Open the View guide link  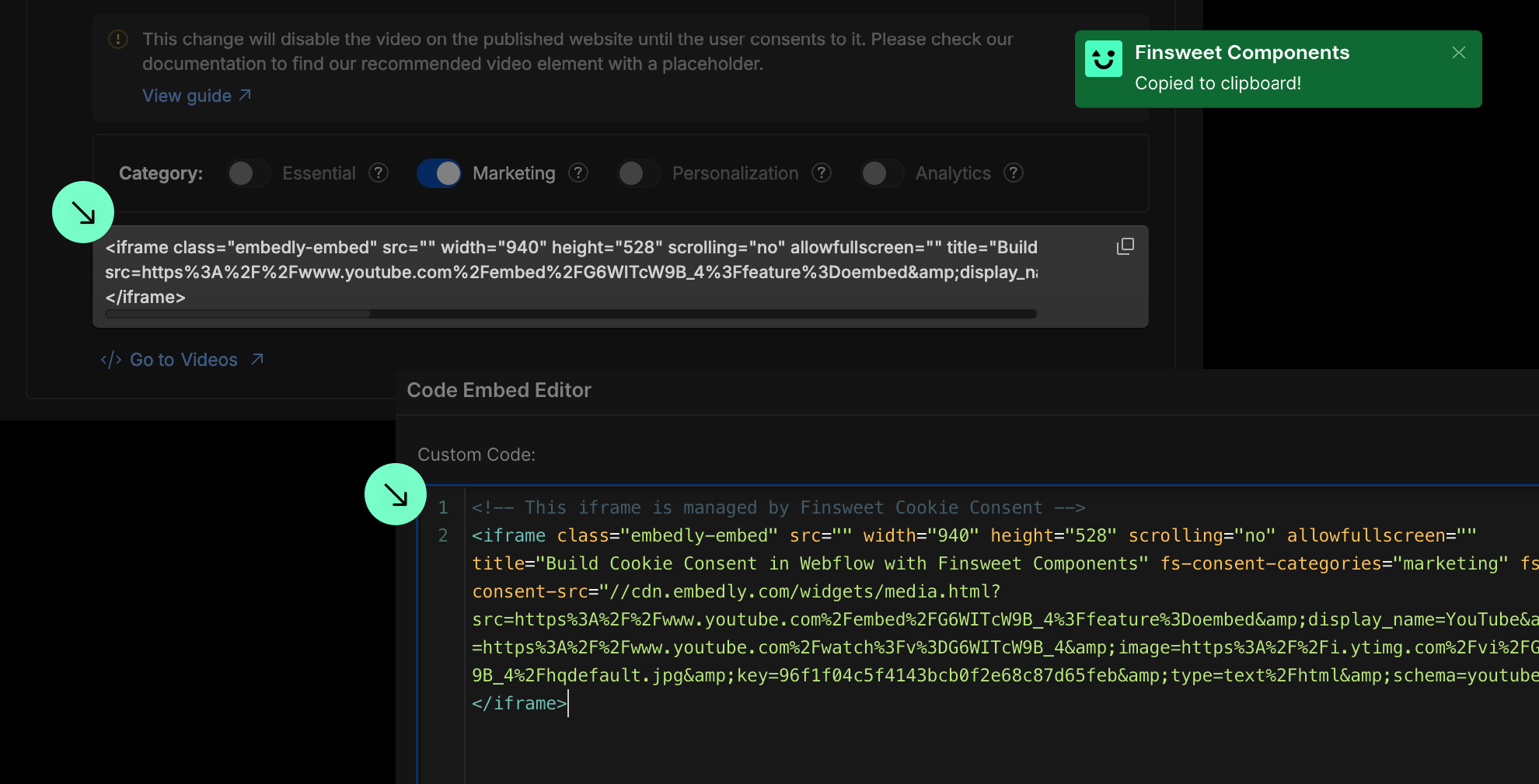point(197,96)
